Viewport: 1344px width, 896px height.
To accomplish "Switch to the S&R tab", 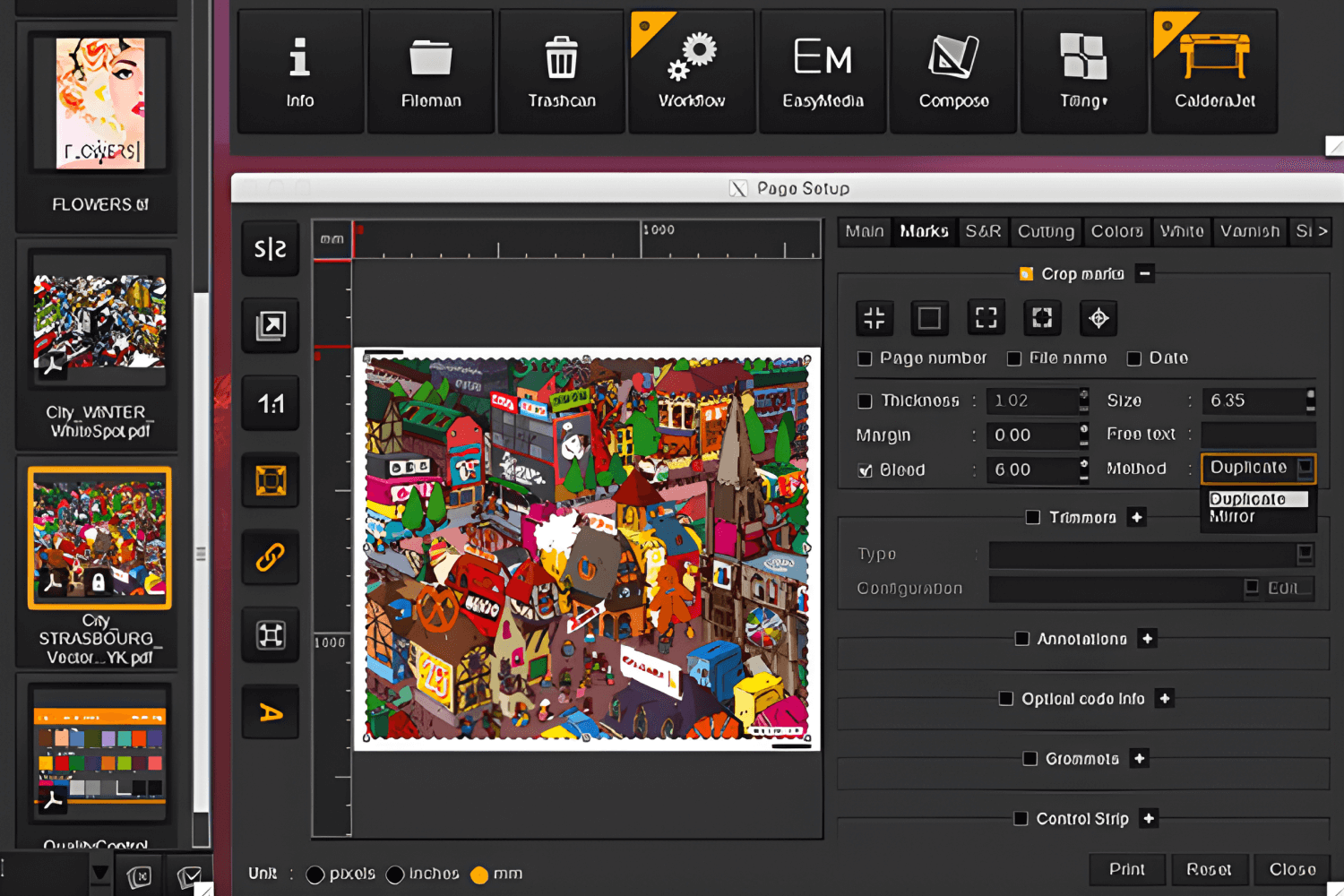I will tap(983, 231).
